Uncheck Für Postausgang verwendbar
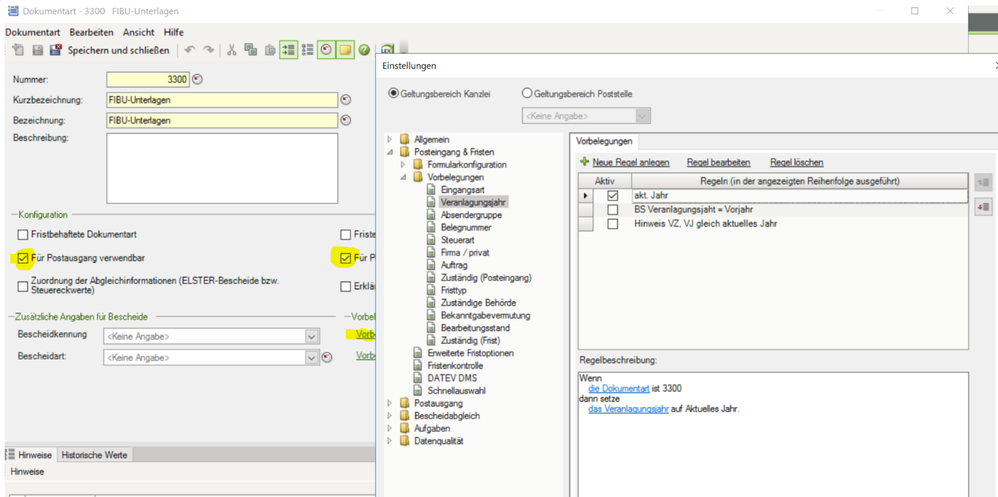This screenshot has height=497, width=998. [24, 258]
